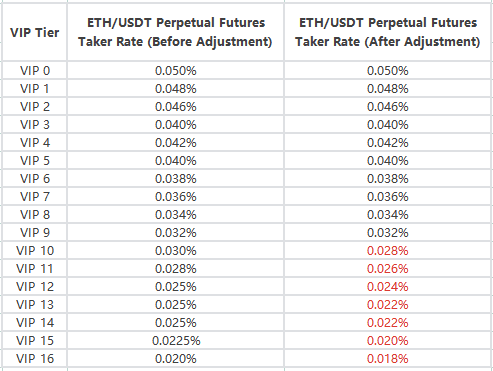Screen dimensions: 493x371
Task: Click the Before Adjustment column header
Action: pos(175,32)
